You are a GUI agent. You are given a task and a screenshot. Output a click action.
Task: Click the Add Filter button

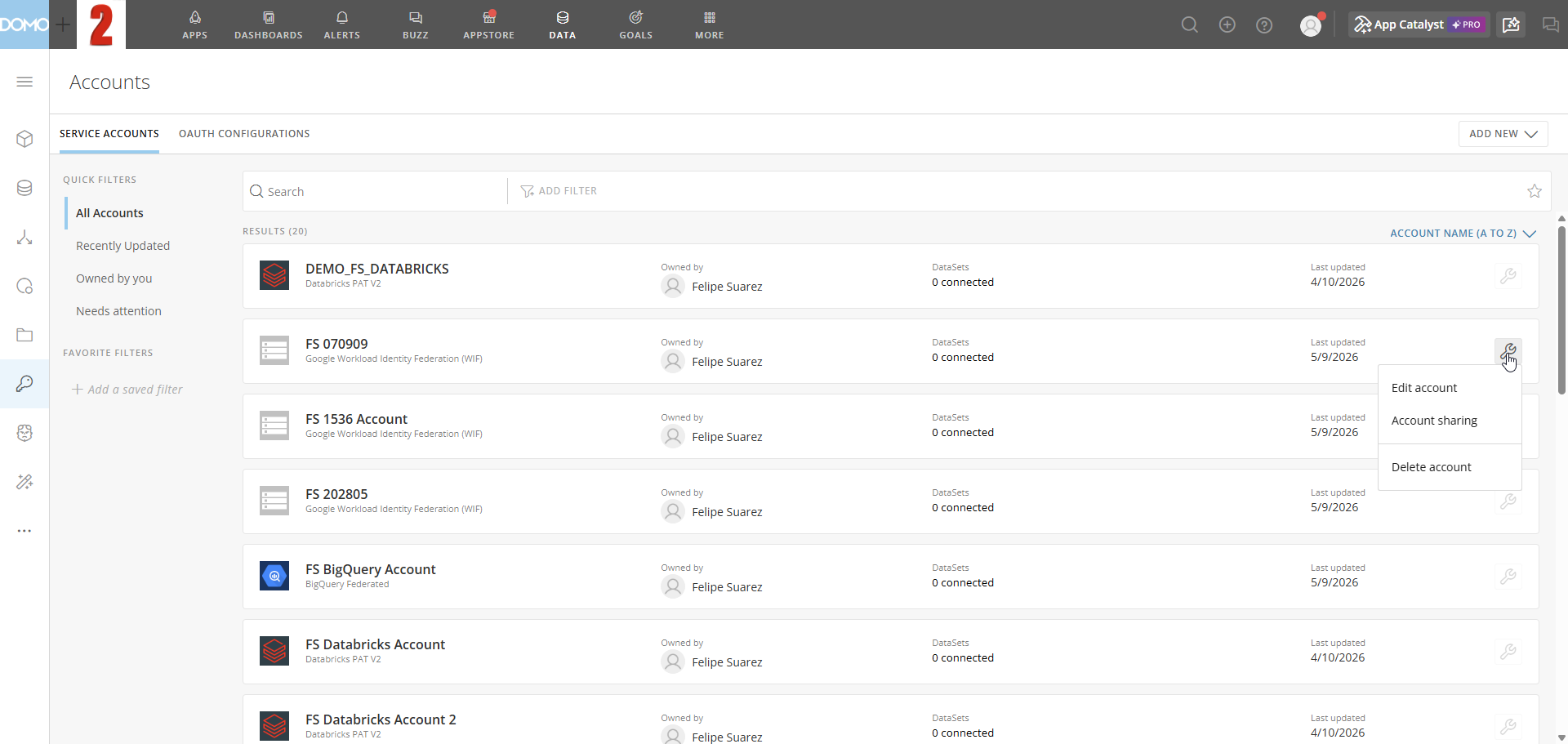559,191
